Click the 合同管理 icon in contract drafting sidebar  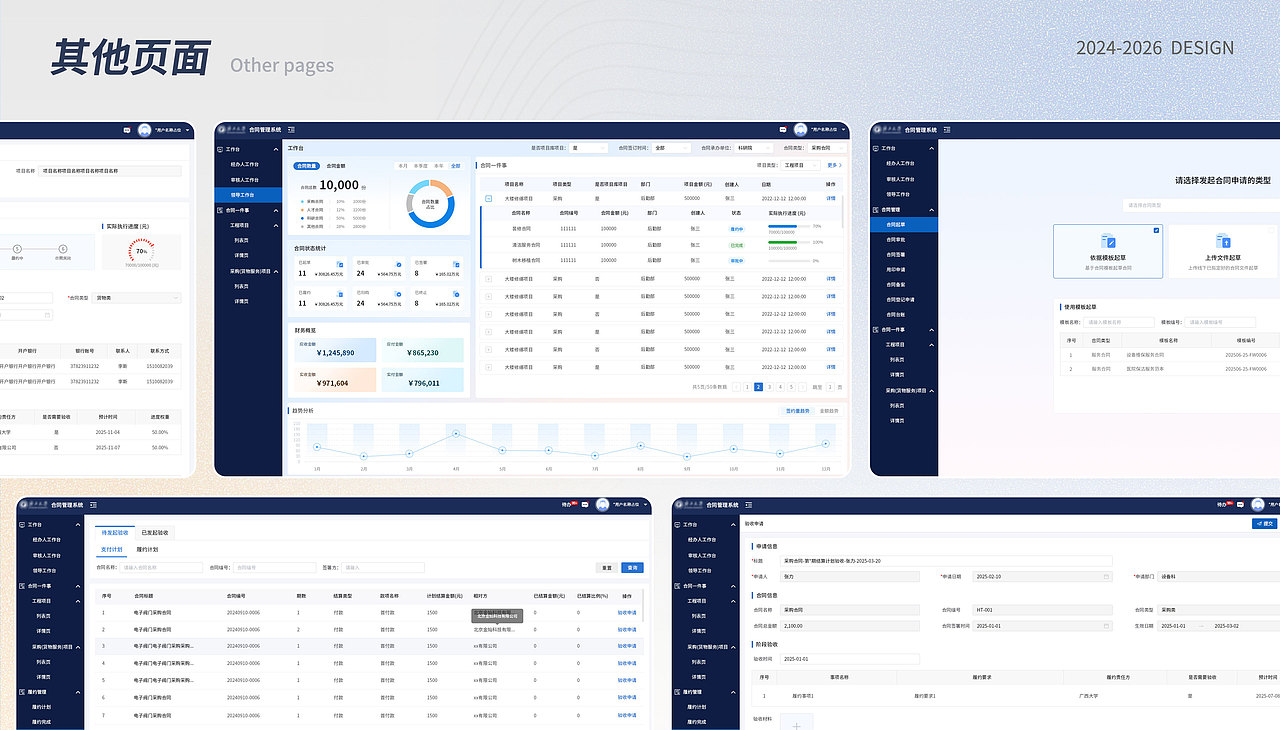876,210
